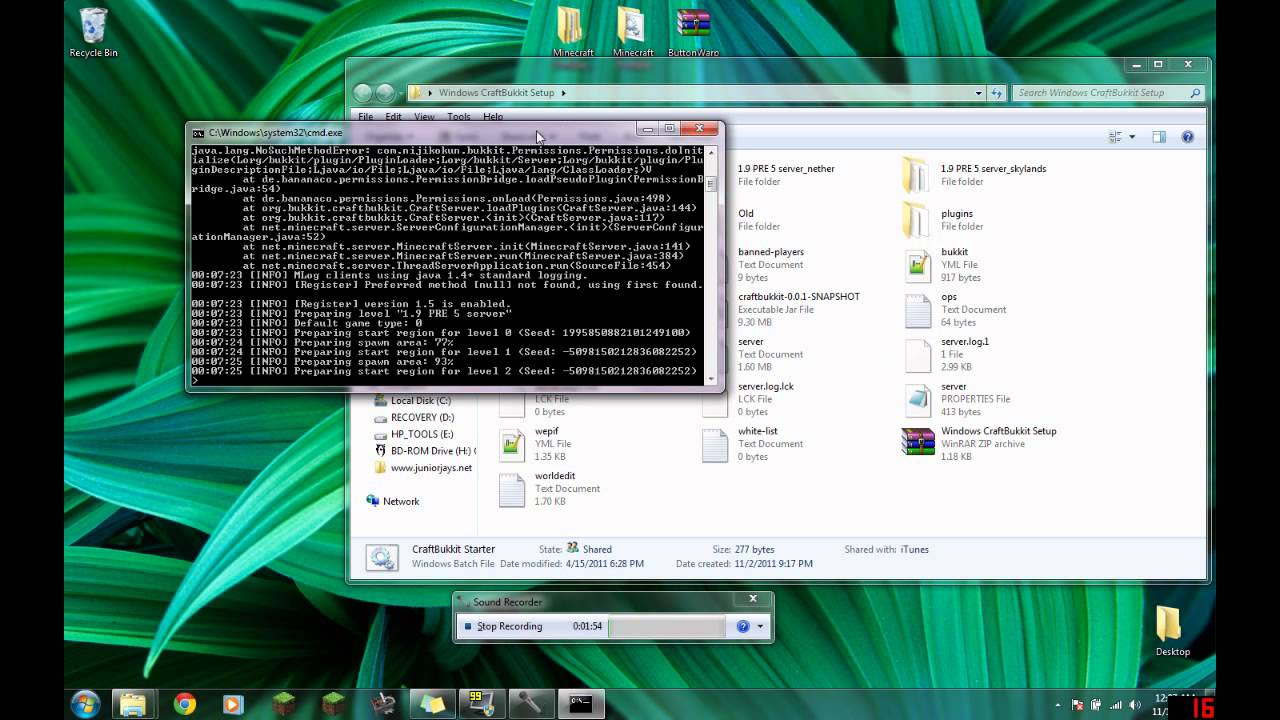Expand breadcrumb arrow before Windows CraftBukkit Setup
The height and width of the screenshot is (720, 1280).
tap(430, 93)
